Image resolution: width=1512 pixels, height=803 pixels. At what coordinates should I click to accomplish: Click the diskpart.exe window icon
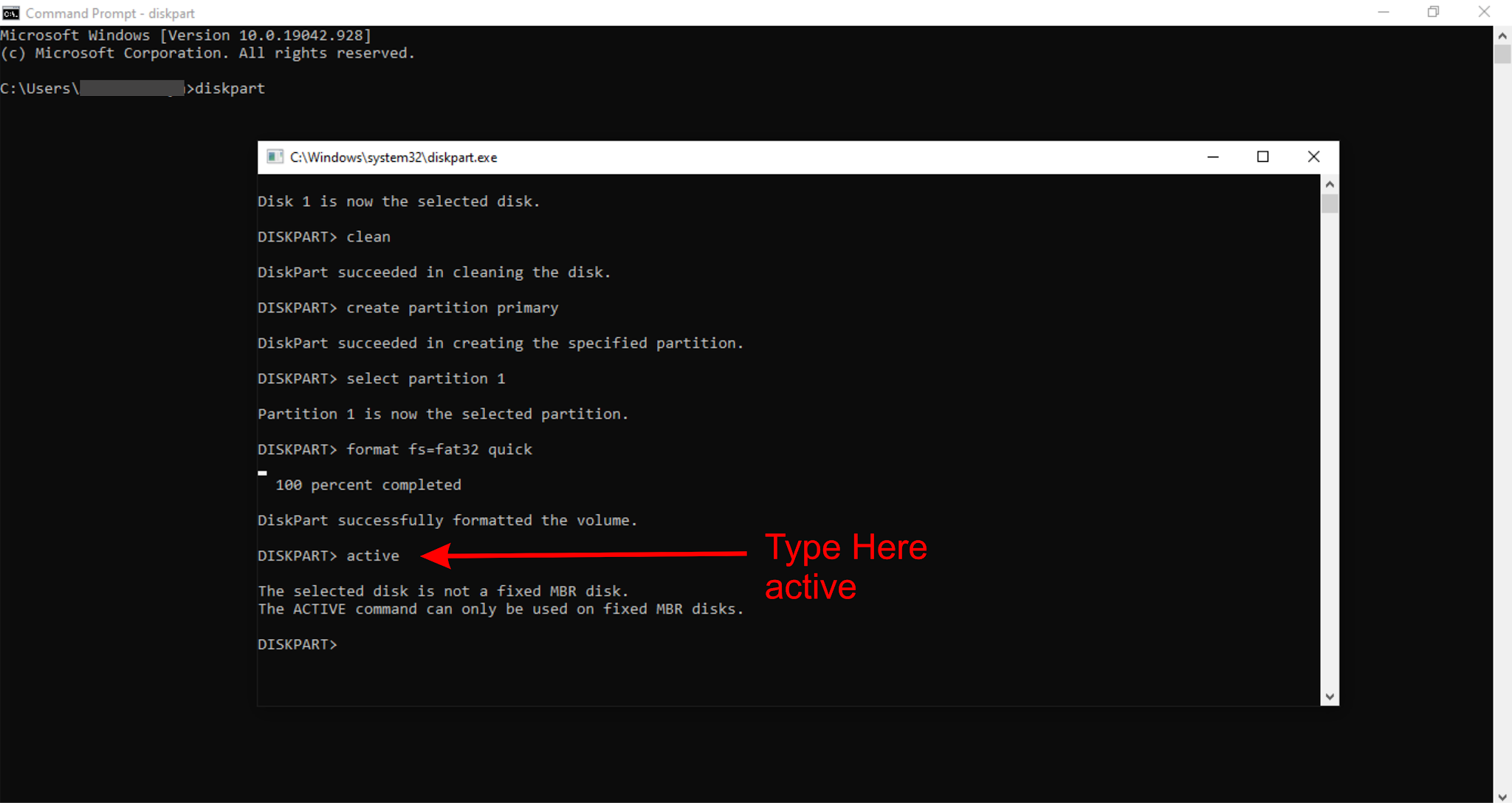click(275, 157)
